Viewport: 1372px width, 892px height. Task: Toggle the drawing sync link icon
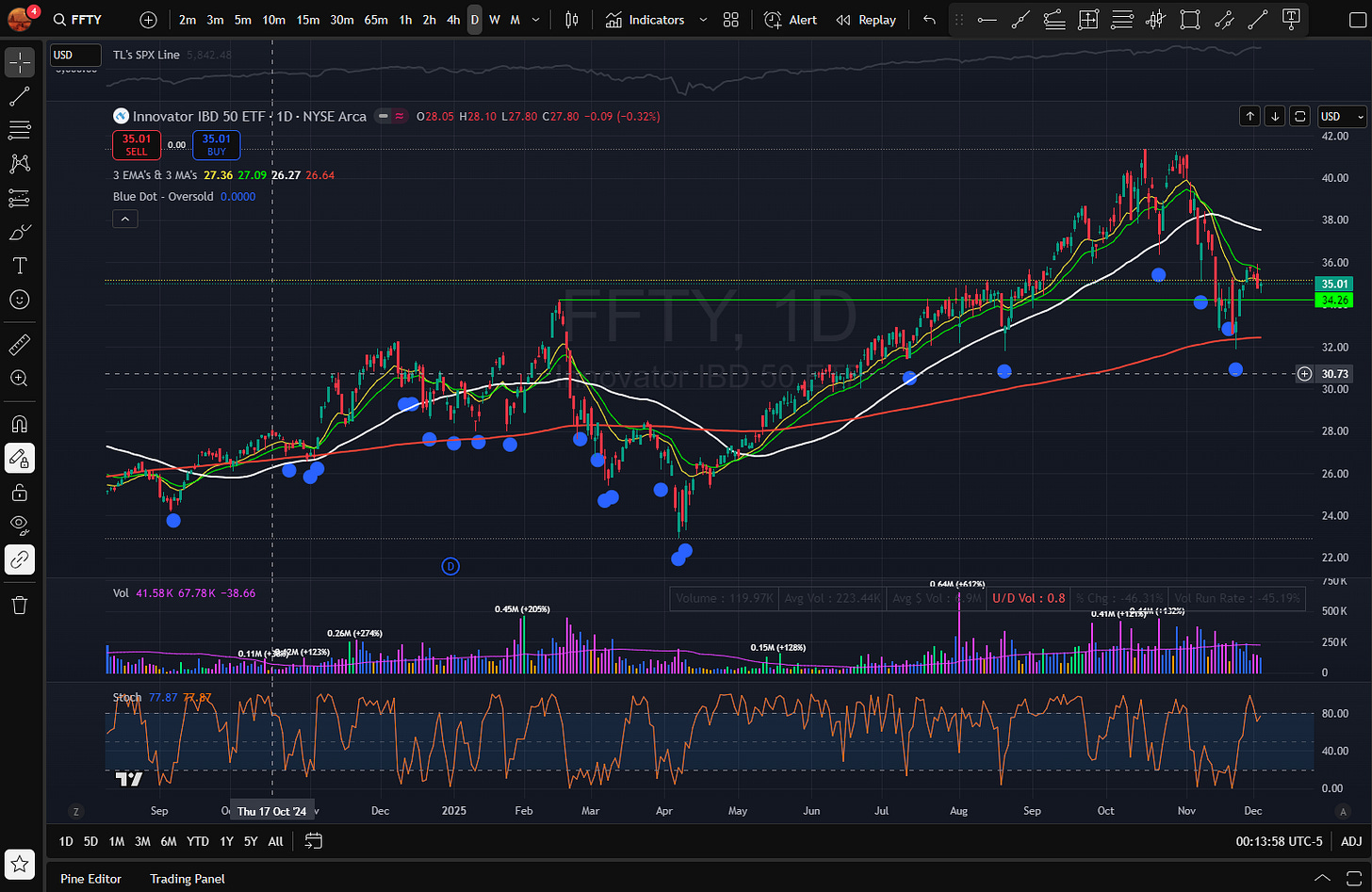tap(20, 560)
